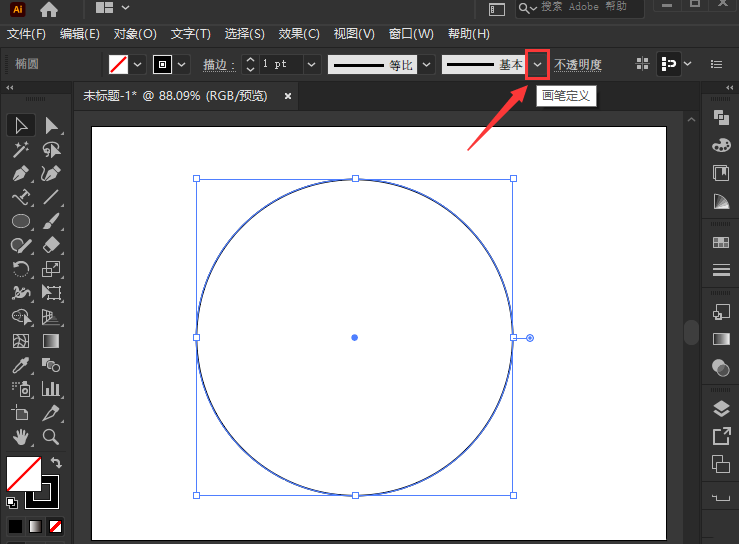Click the 描边 stroke label link
Viewport: 739px width, 544px height.
tap(218, 65)
